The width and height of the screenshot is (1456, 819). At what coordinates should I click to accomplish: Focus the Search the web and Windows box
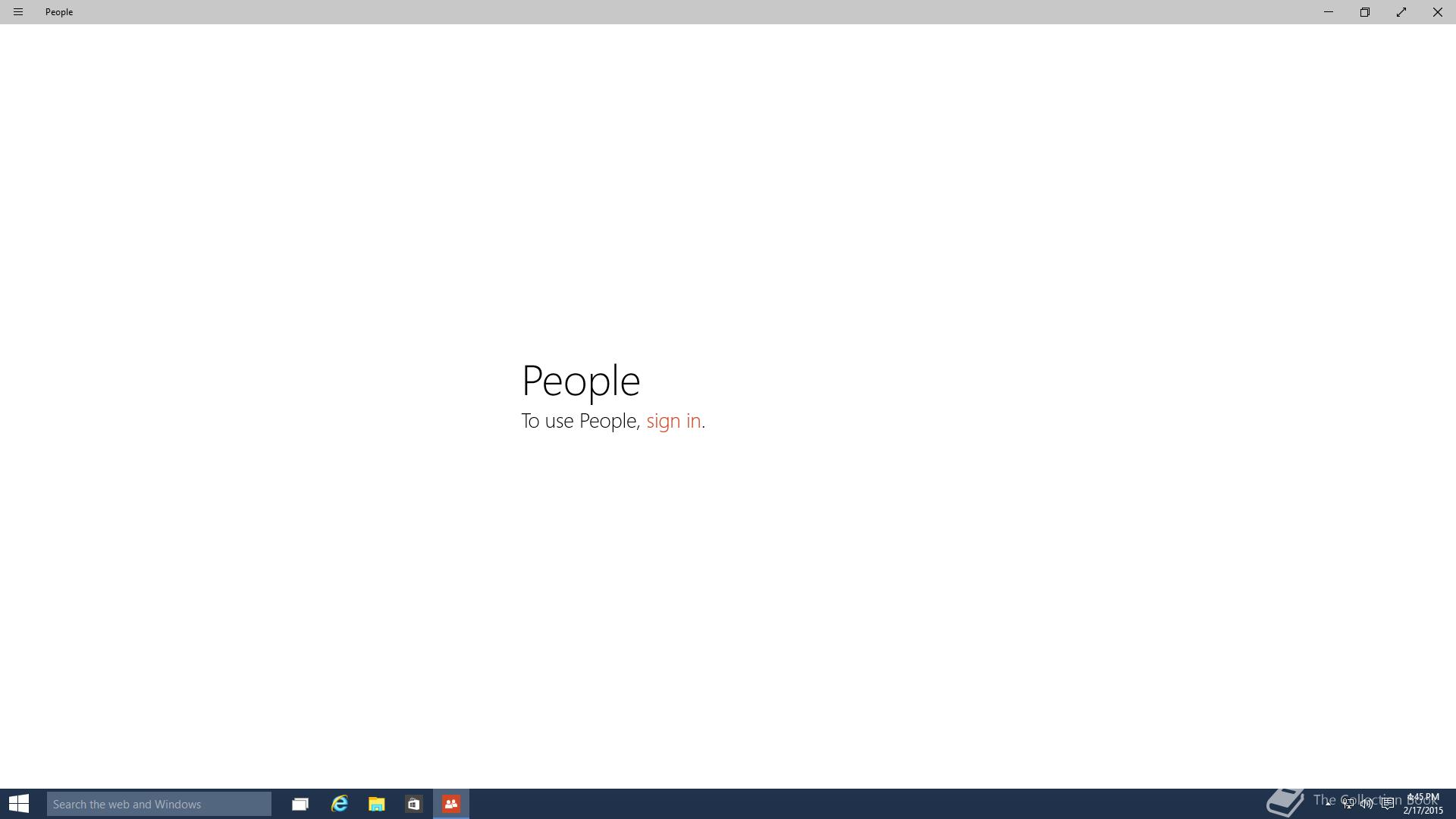click(x=159, y=804)
